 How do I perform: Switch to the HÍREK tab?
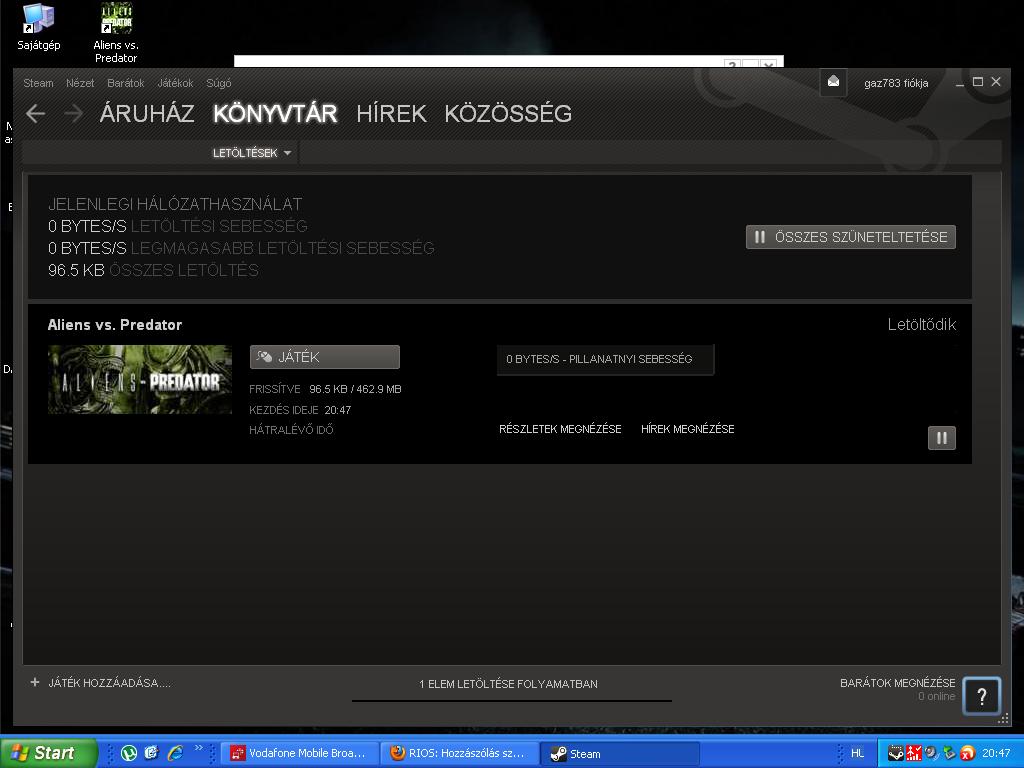(391, 114)
